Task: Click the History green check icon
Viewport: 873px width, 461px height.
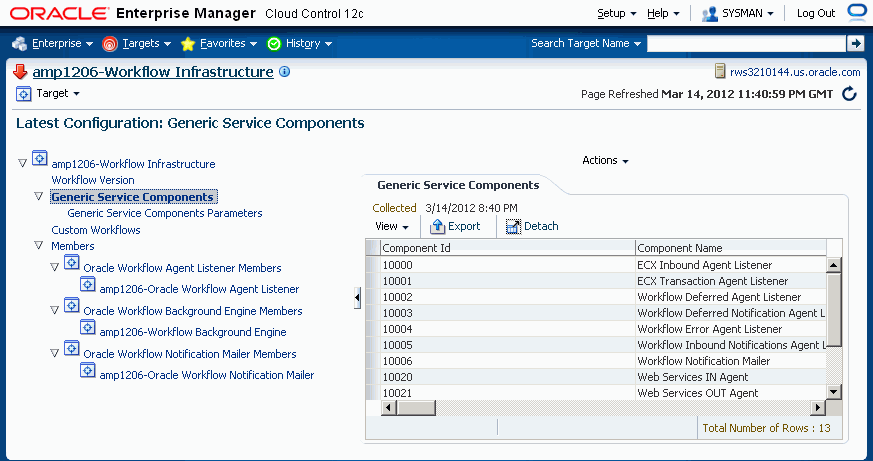Action: (x=274, y=44)
